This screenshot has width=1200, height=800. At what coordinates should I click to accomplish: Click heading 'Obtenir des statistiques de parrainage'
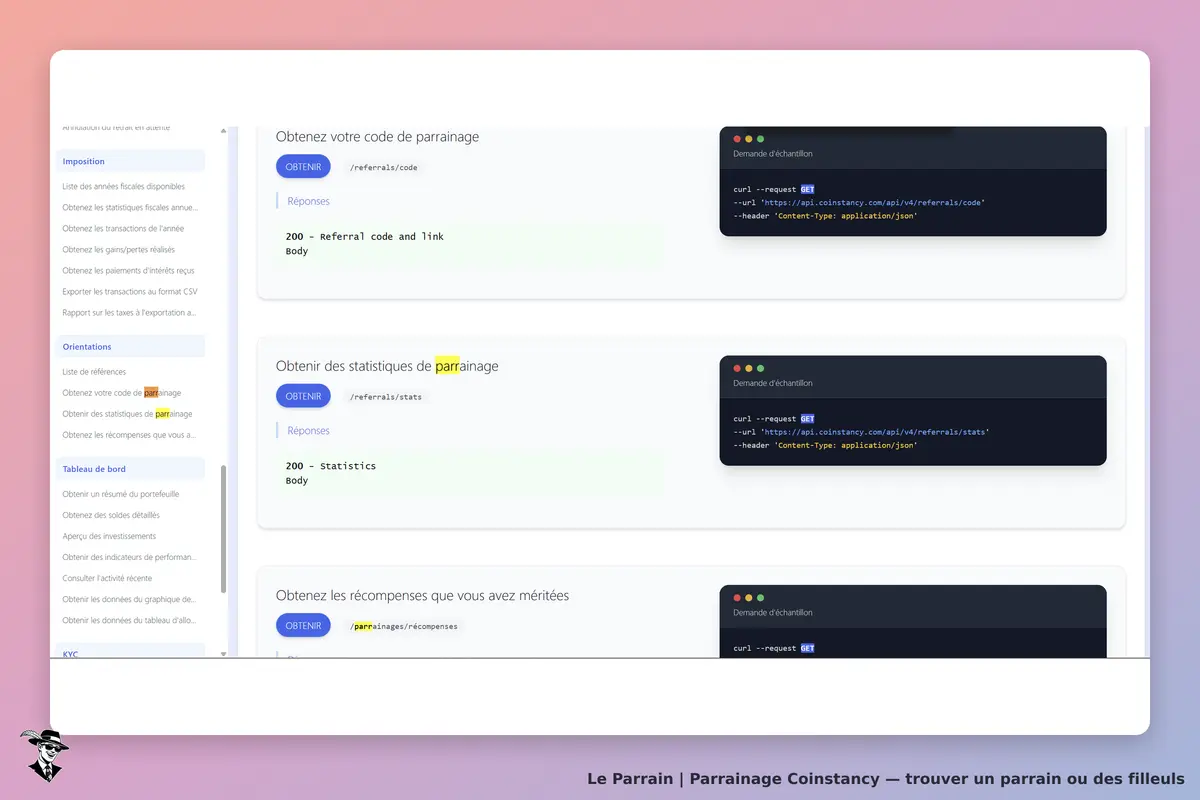tap(387, 366)
